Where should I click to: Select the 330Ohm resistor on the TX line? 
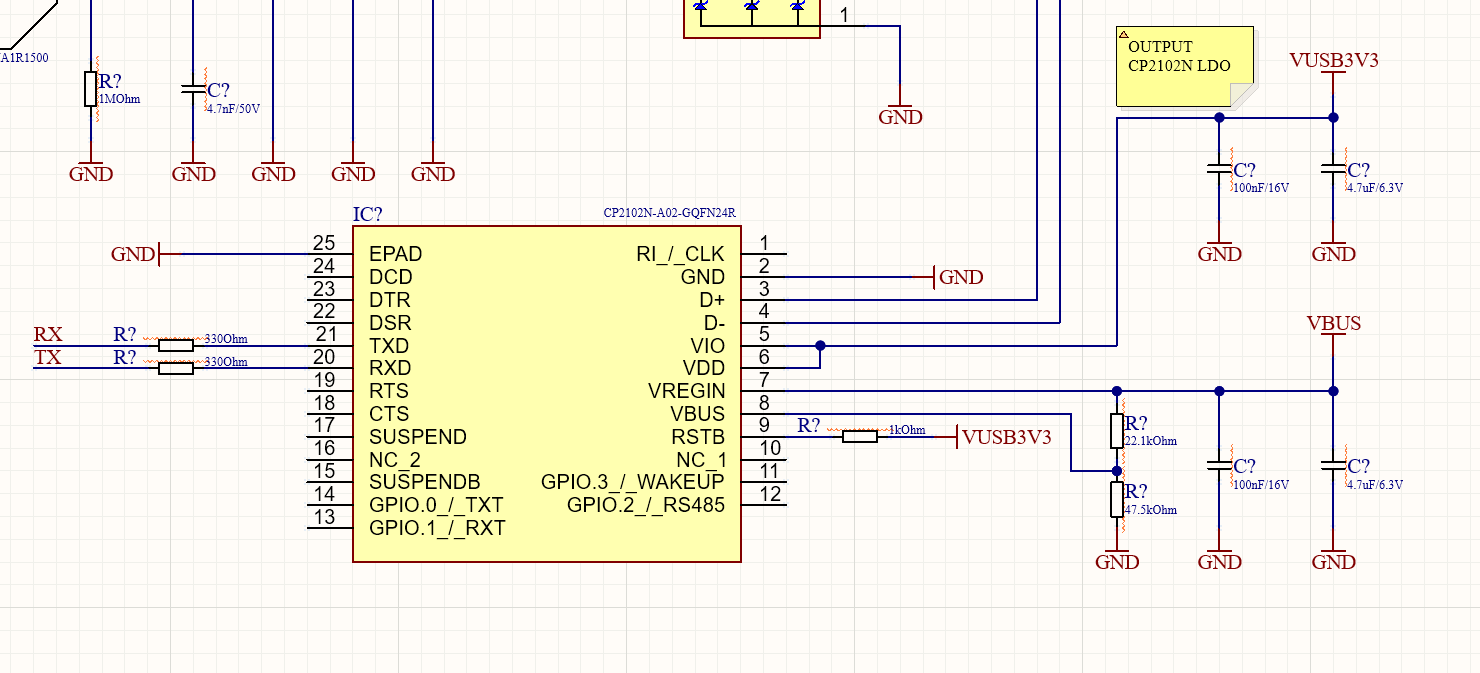pos(176,368)
